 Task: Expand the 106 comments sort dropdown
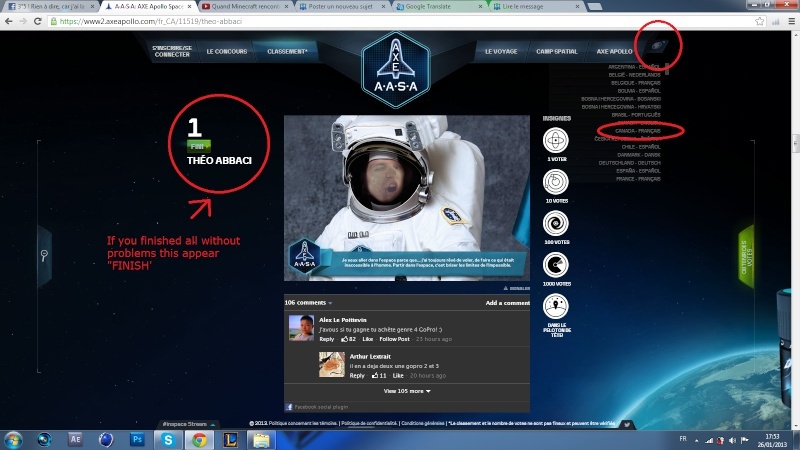pos(308,303)
